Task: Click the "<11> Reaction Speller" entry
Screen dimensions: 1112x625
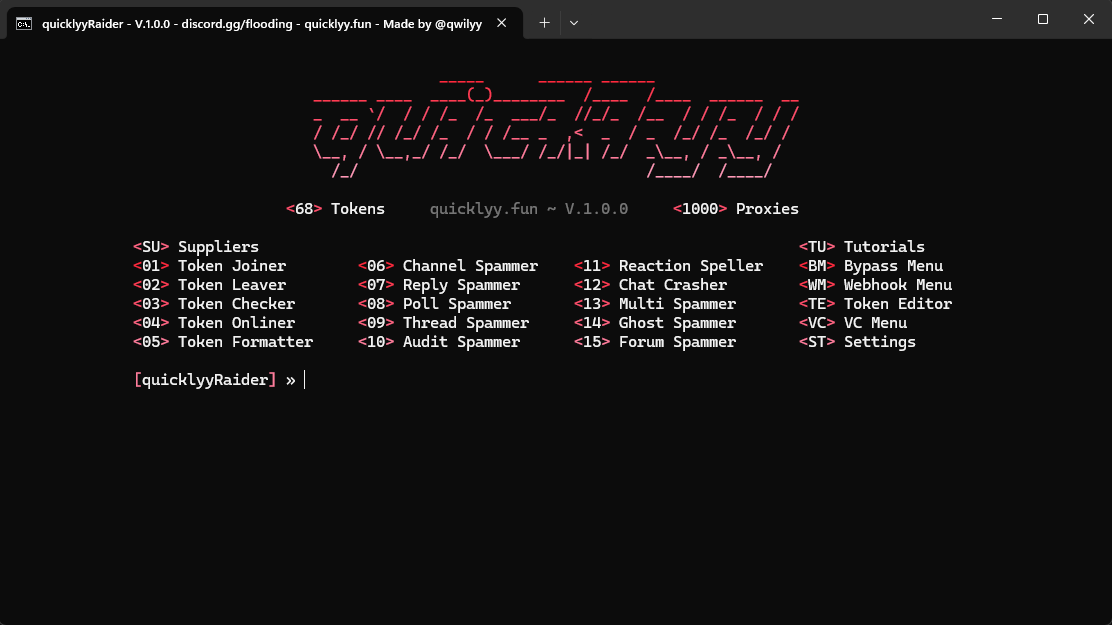Action: coord(668,266)
